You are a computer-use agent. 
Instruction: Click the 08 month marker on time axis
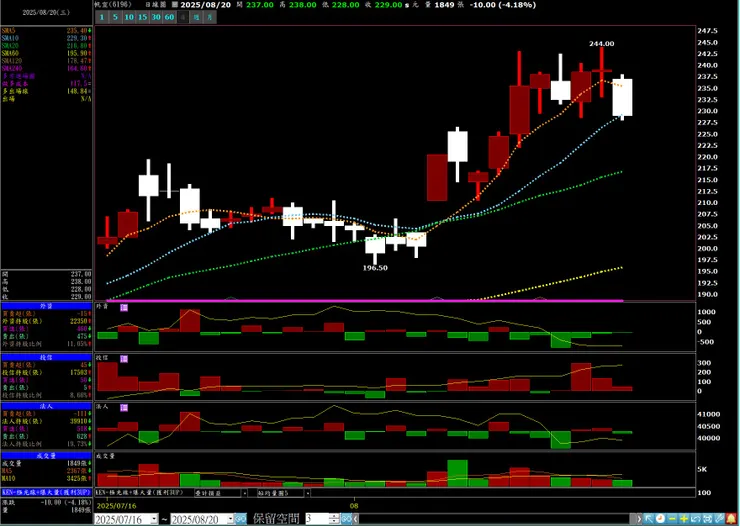(x=354, y=506)
